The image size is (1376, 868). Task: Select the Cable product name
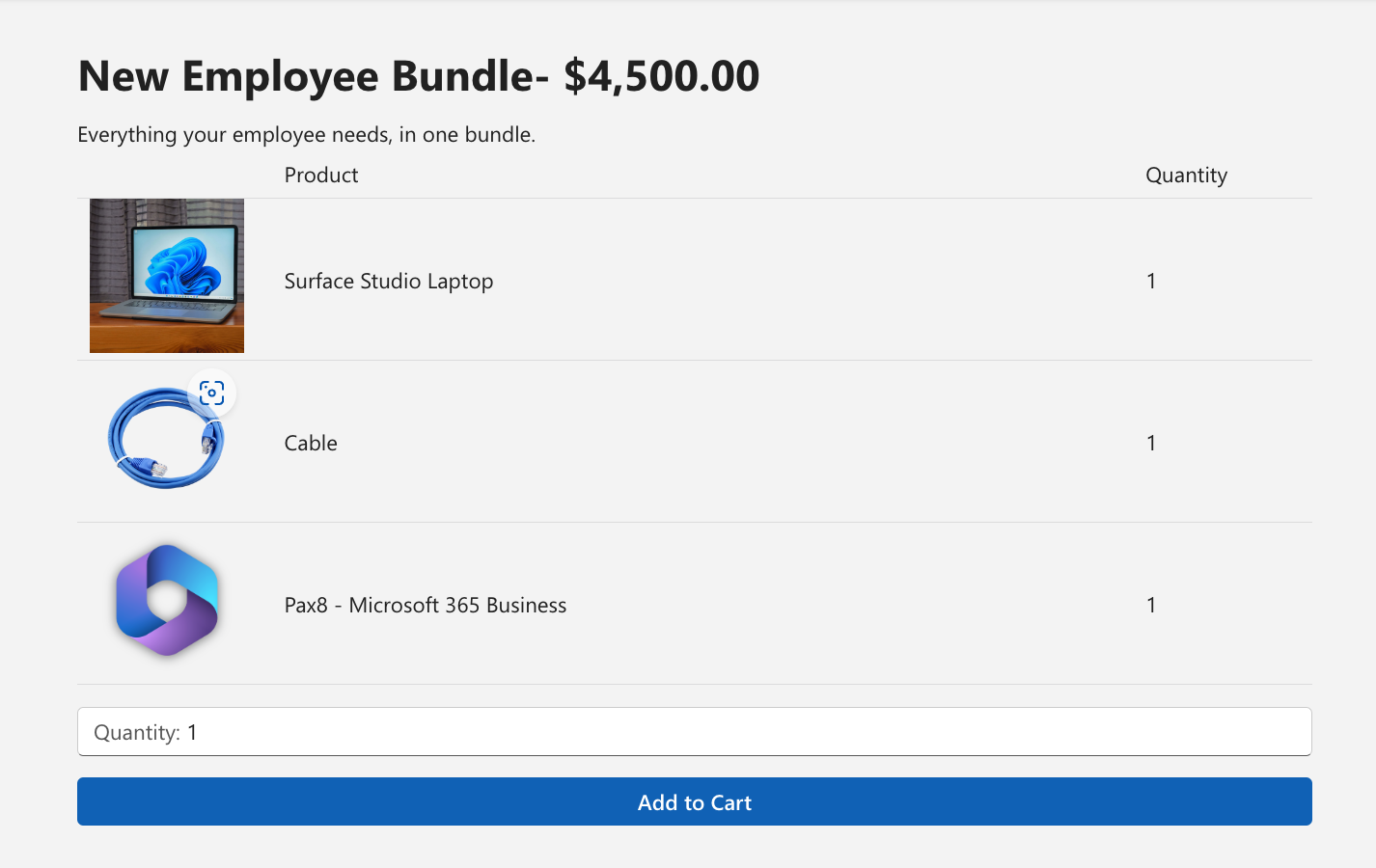pyautogui.click(x=311, y=443)
